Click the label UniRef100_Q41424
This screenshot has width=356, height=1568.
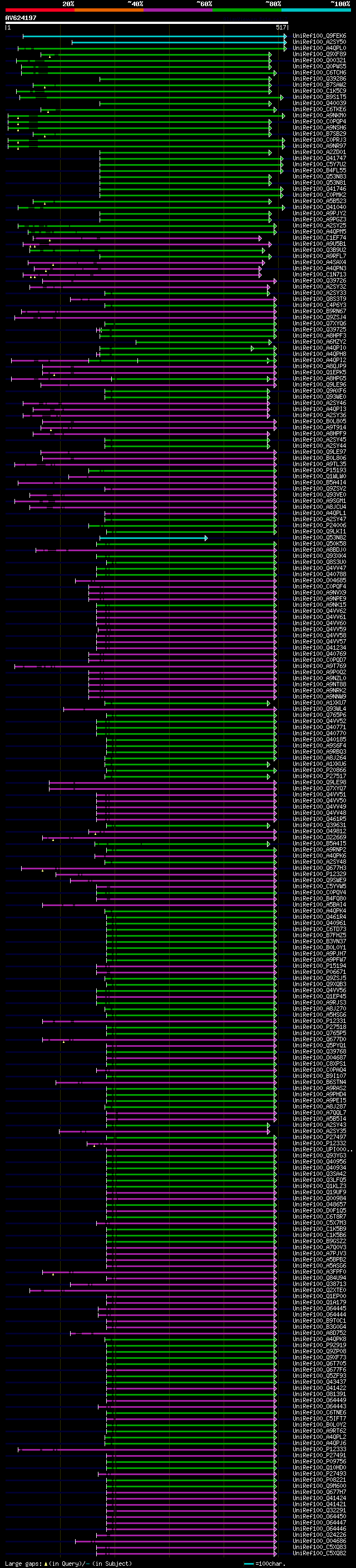(x=319, y=1498)
